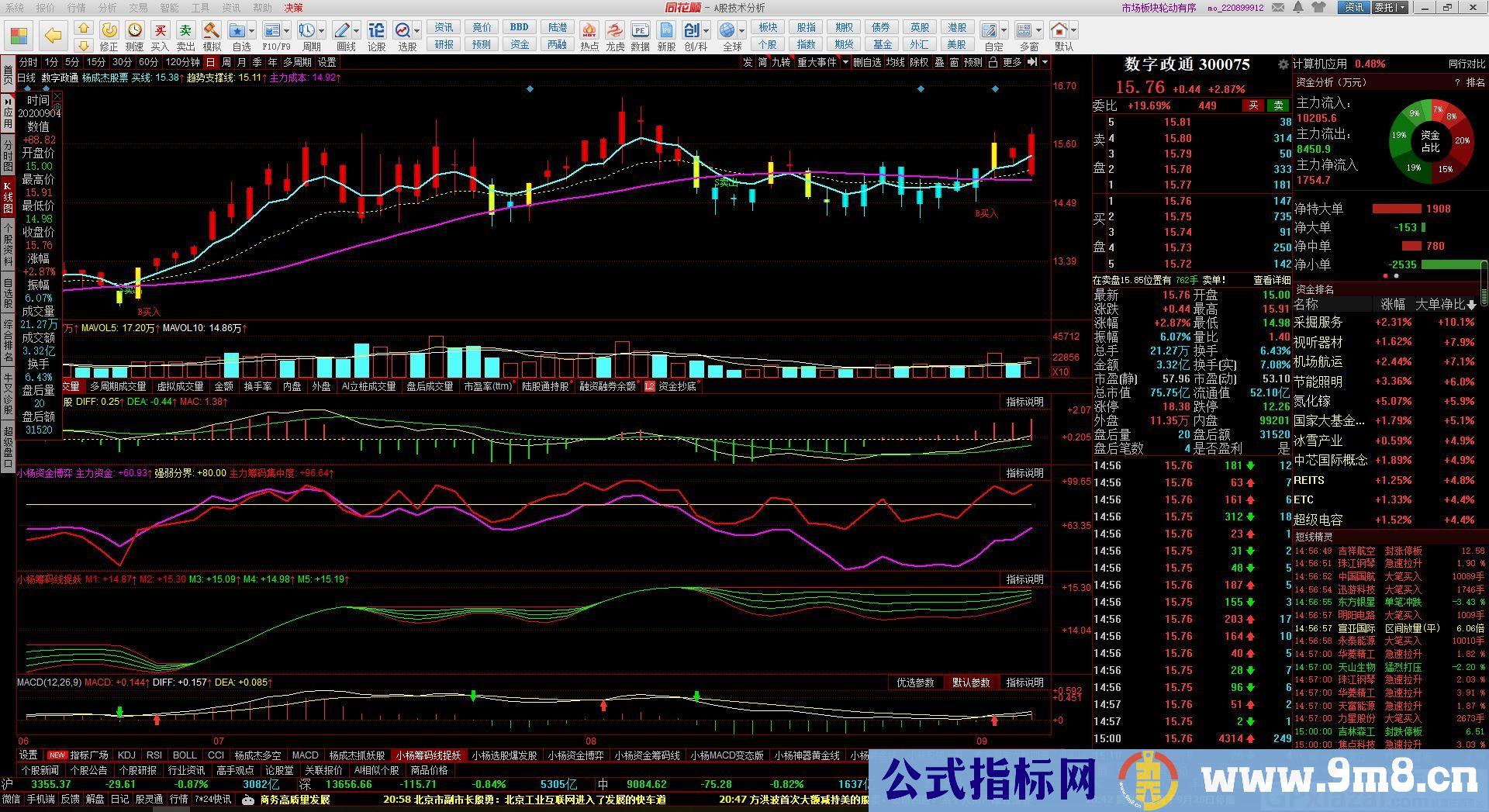This screenshot has height=812, width=1489.
Task: Expand the 委托 dropdown arrow
Action: (x=1401, y=8)
